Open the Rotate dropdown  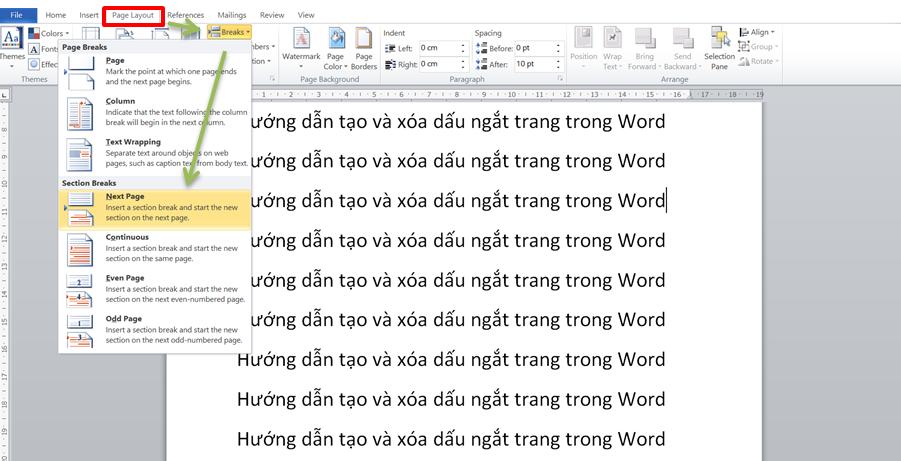tap(758, 62)
